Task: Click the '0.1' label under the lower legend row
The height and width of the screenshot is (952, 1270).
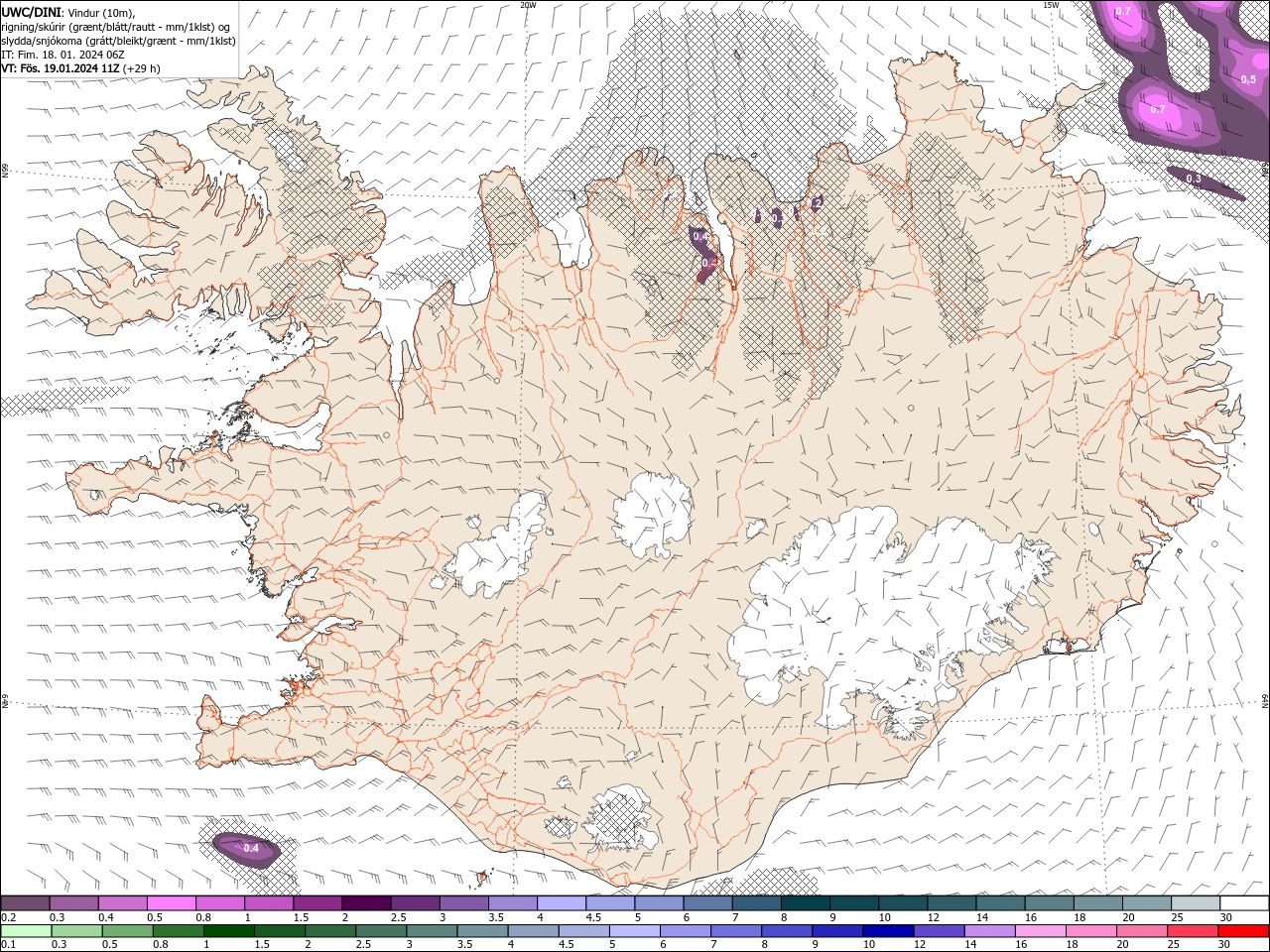Action: click(x=8, y=945)
